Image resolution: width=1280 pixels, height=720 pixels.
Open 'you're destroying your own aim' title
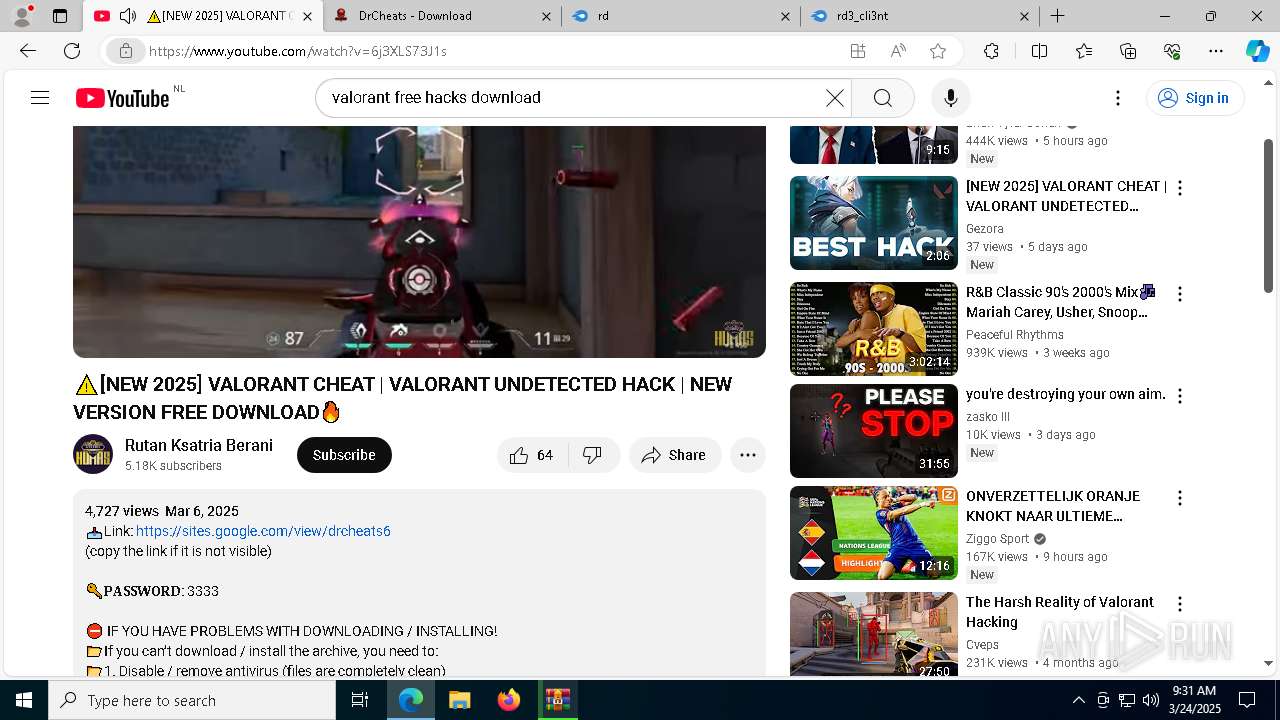click(x=1066, y=394)
